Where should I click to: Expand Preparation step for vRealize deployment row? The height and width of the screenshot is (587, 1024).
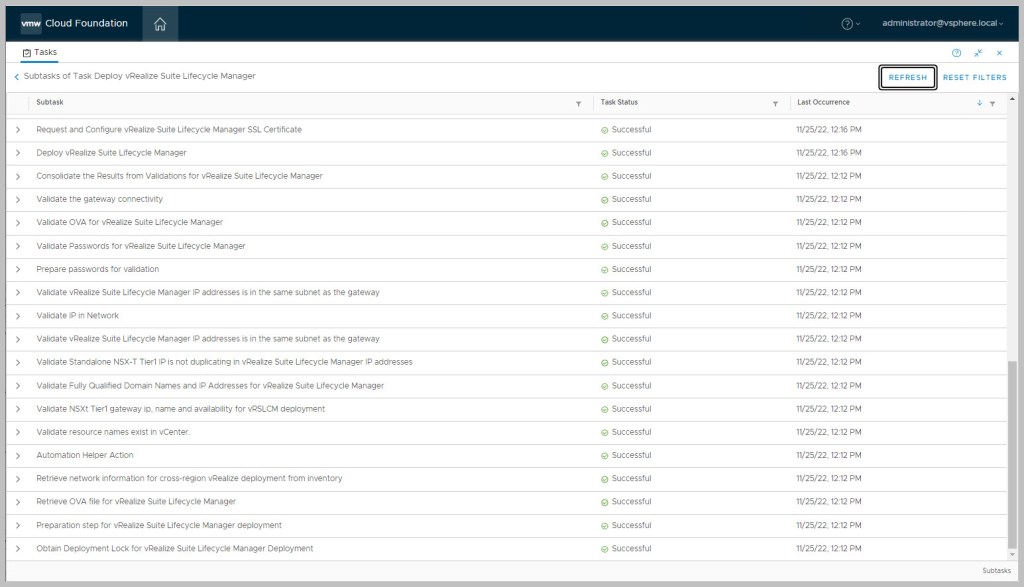18,526
